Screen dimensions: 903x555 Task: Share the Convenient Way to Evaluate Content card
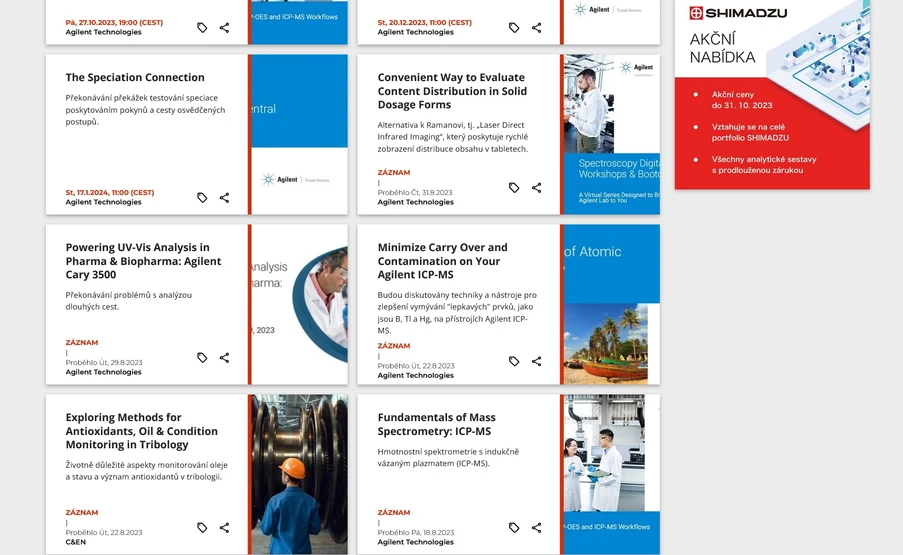[537, 188]
